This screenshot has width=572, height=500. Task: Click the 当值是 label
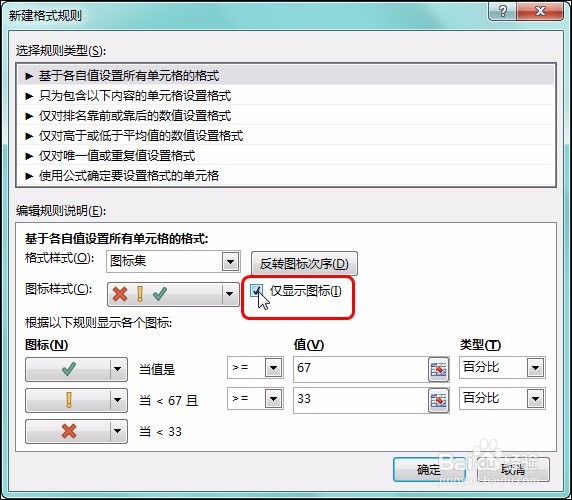[x=157, y=369]
